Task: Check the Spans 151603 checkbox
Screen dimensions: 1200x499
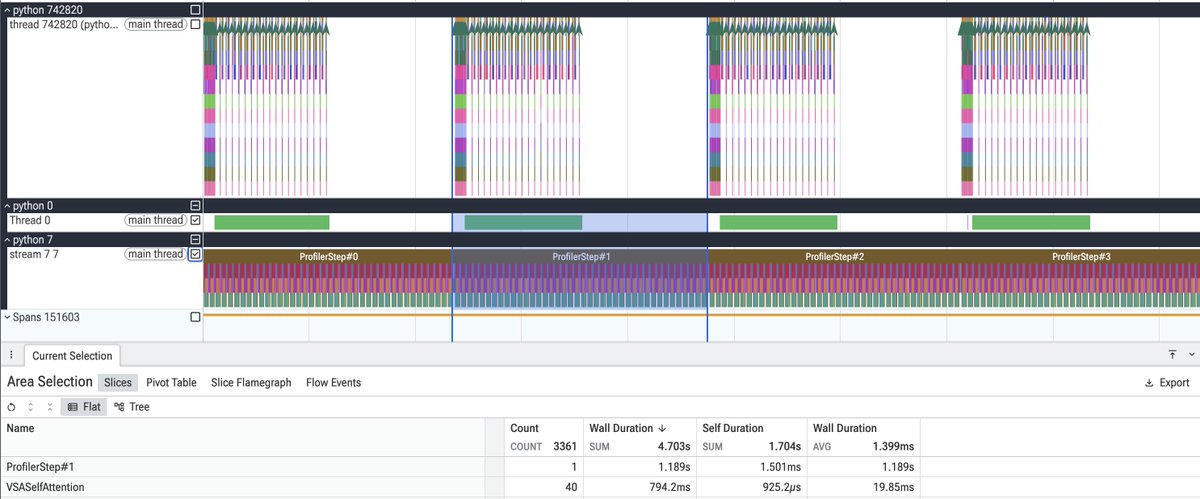Action: pyautogui.click(x=195, y=317)
